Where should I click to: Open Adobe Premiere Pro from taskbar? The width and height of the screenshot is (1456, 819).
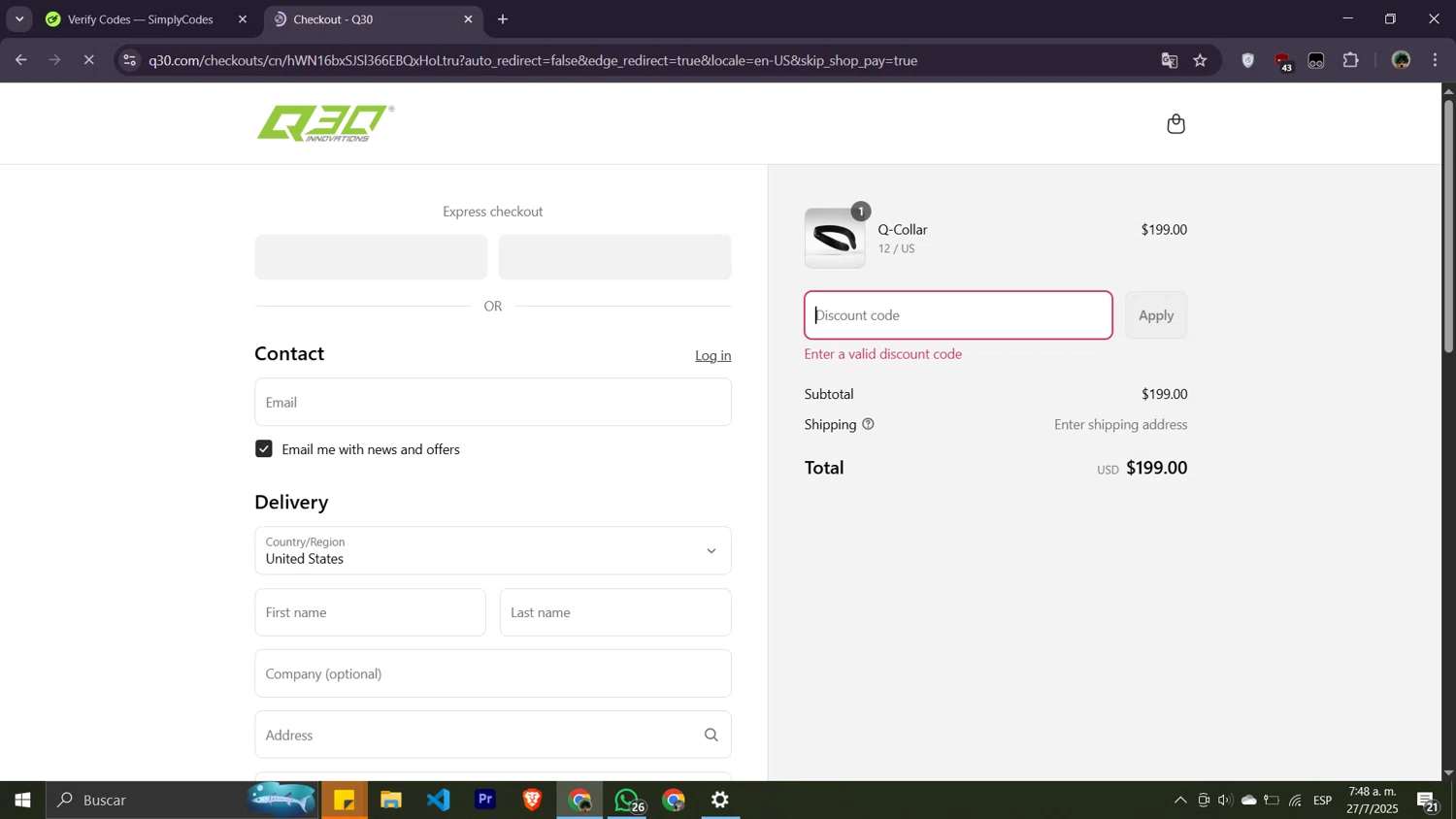pos(485,801)
